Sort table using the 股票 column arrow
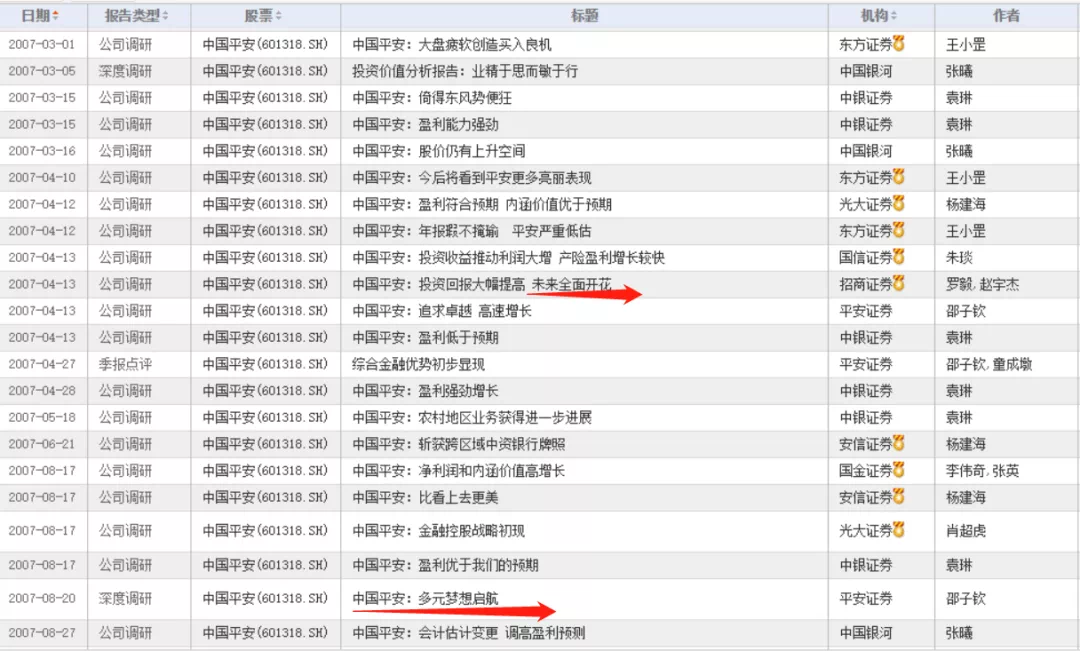 (278, 15)
